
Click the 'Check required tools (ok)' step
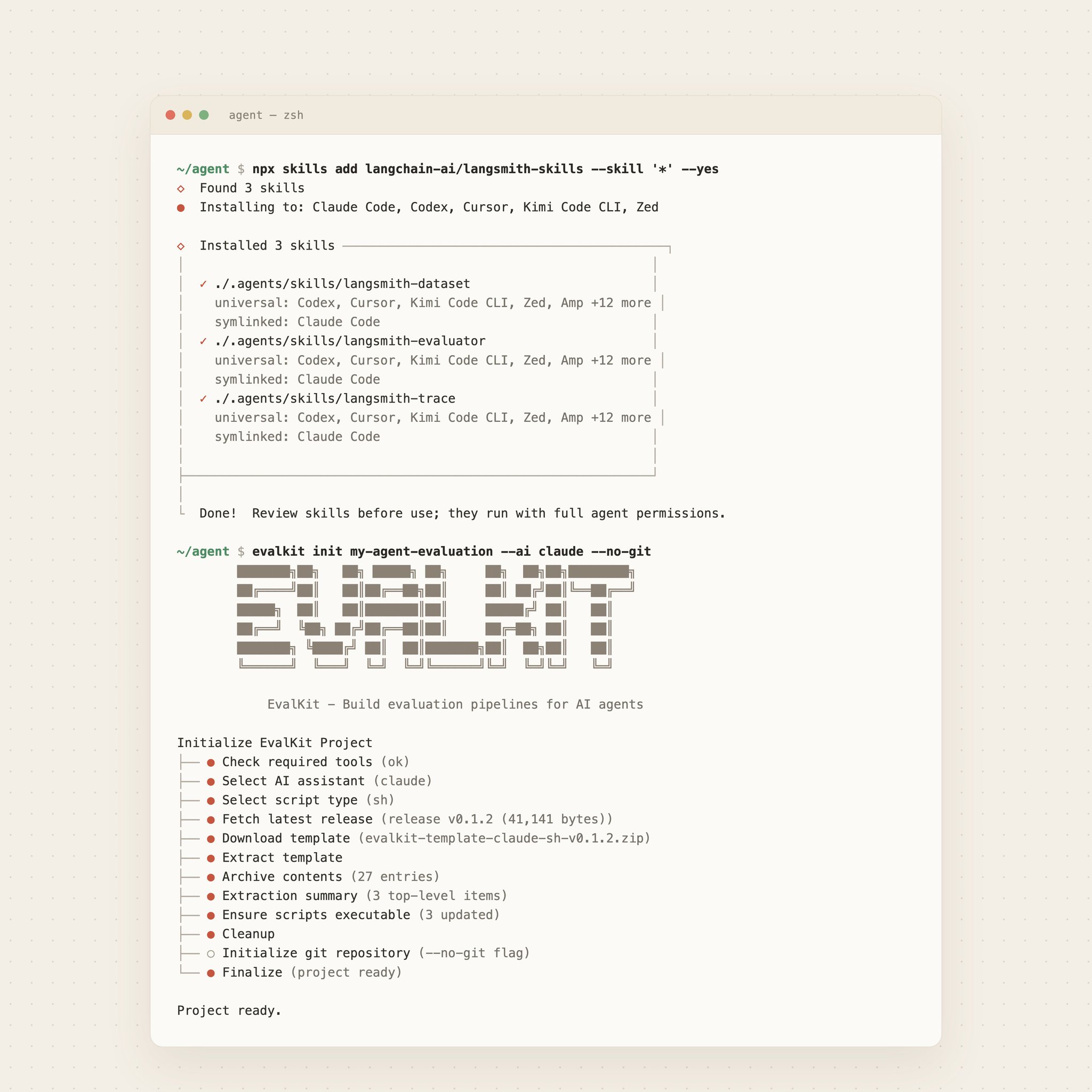(316, 762)
